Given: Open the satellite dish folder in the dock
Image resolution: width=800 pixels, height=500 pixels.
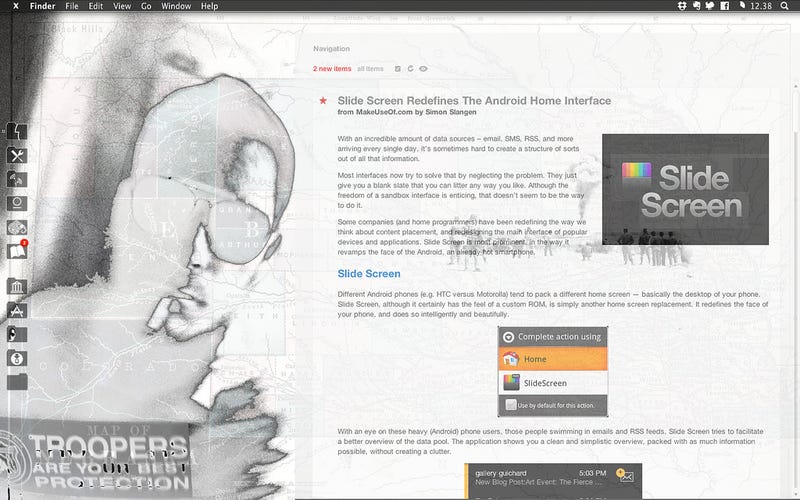Looking at the screenshot, I should (x=17, y=180).
